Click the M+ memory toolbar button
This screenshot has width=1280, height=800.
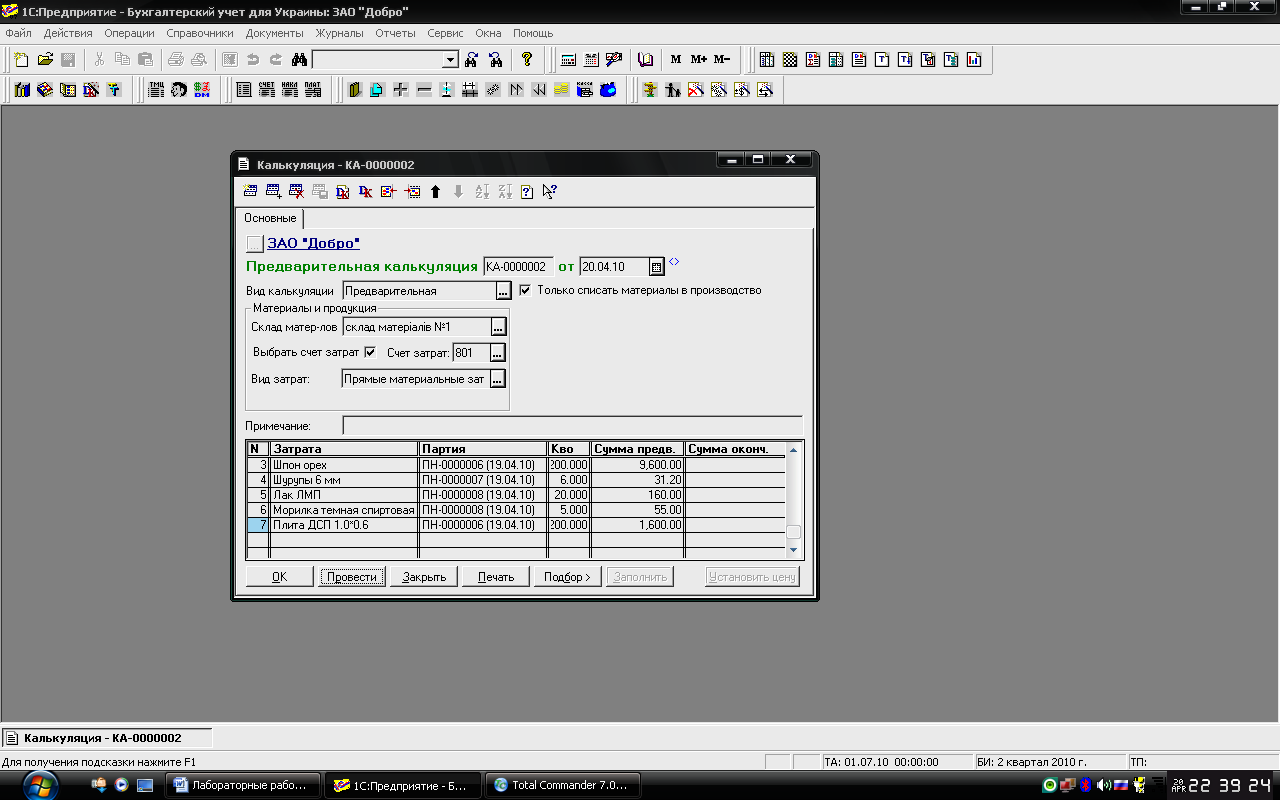click(x=698, y=60)
